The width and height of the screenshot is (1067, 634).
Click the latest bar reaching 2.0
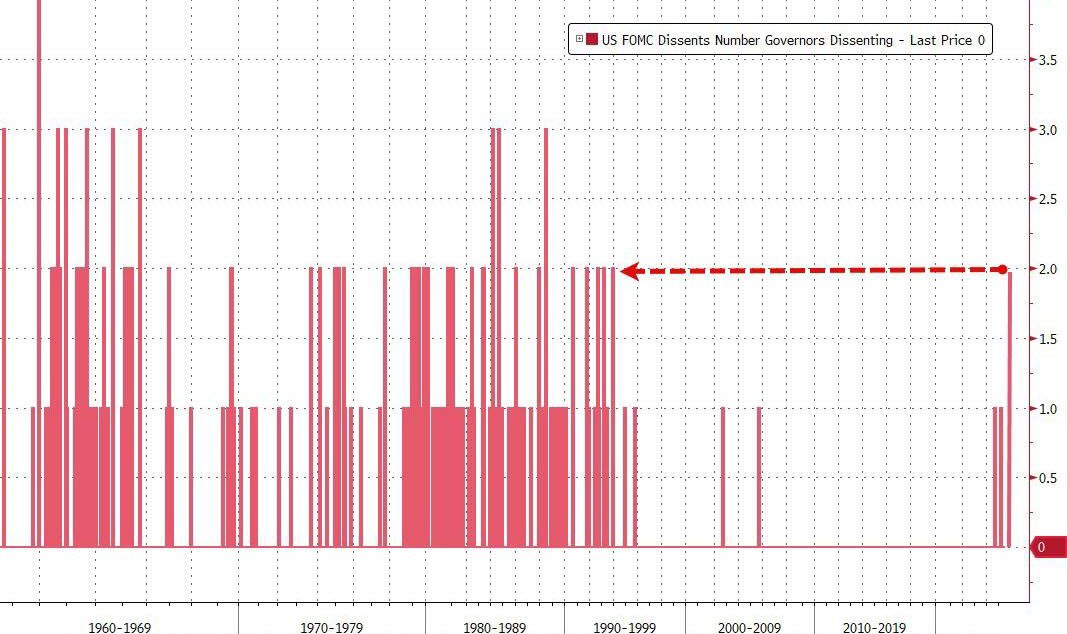pos(1009,408)
